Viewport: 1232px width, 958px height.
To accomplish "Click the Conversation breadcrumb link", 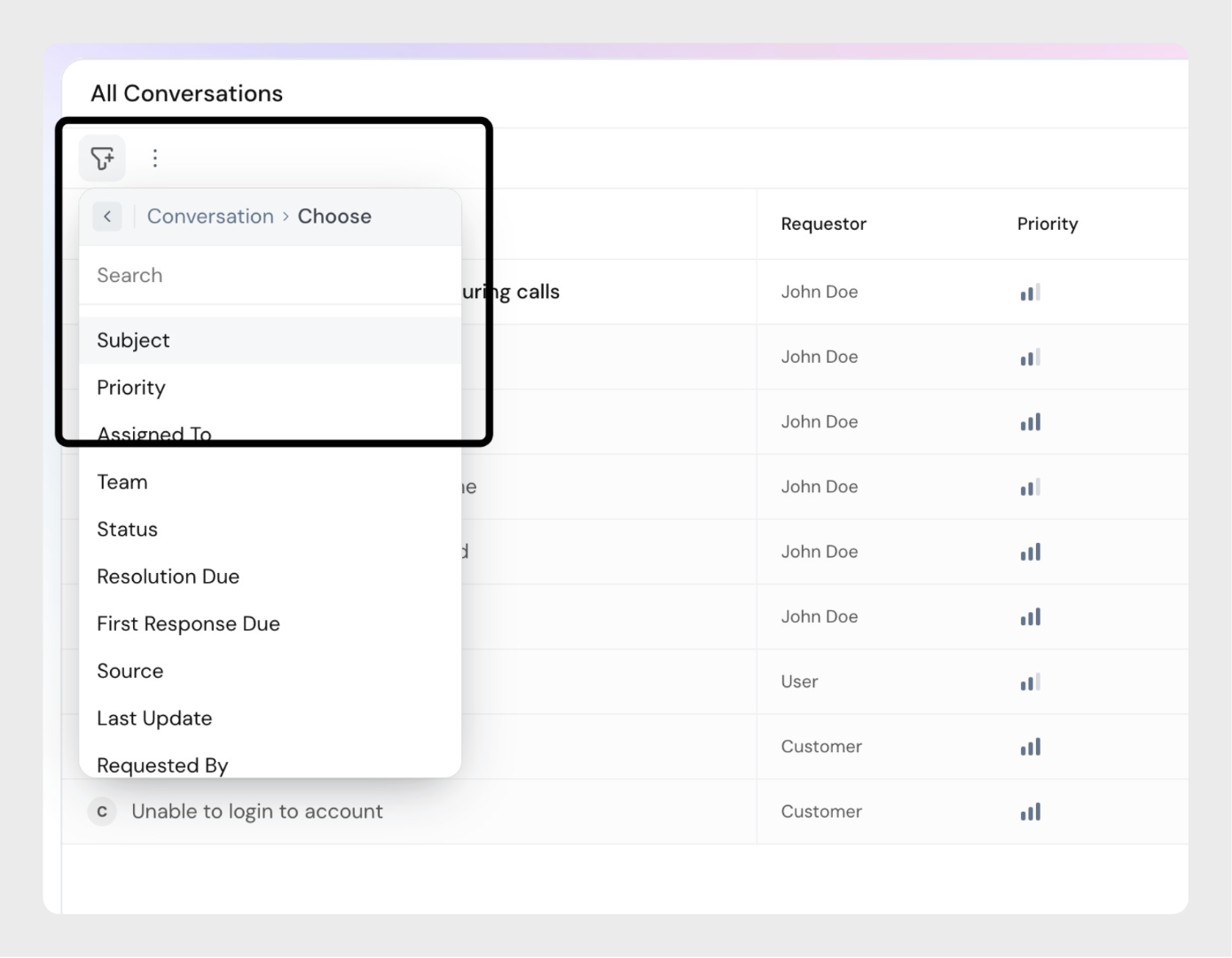I will coord(210,216).
